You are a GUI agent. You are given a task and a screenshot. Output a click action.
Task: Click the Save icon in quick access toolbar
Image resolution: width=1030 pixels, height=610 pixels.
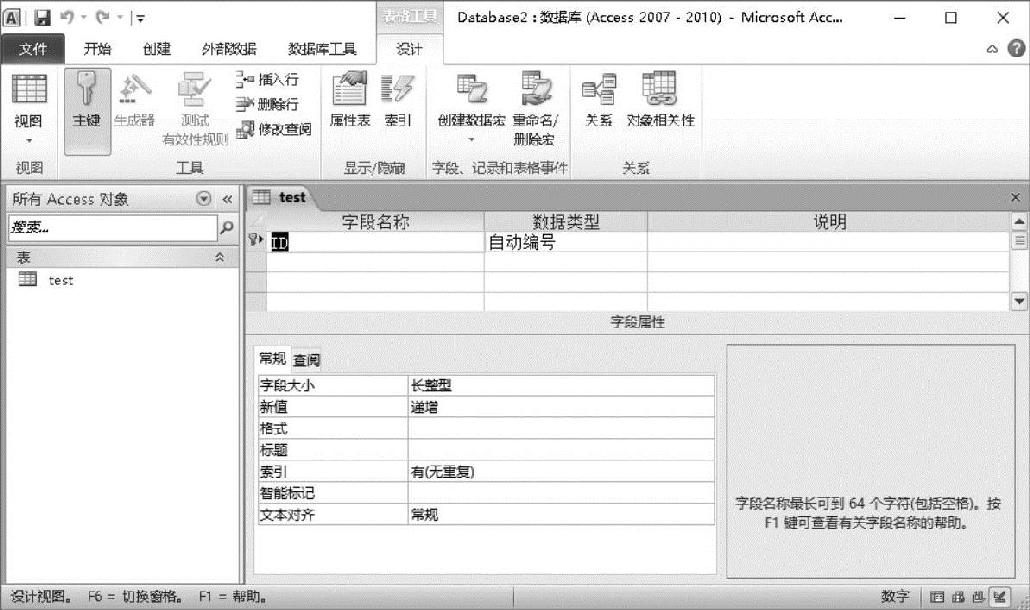(42, 18)
